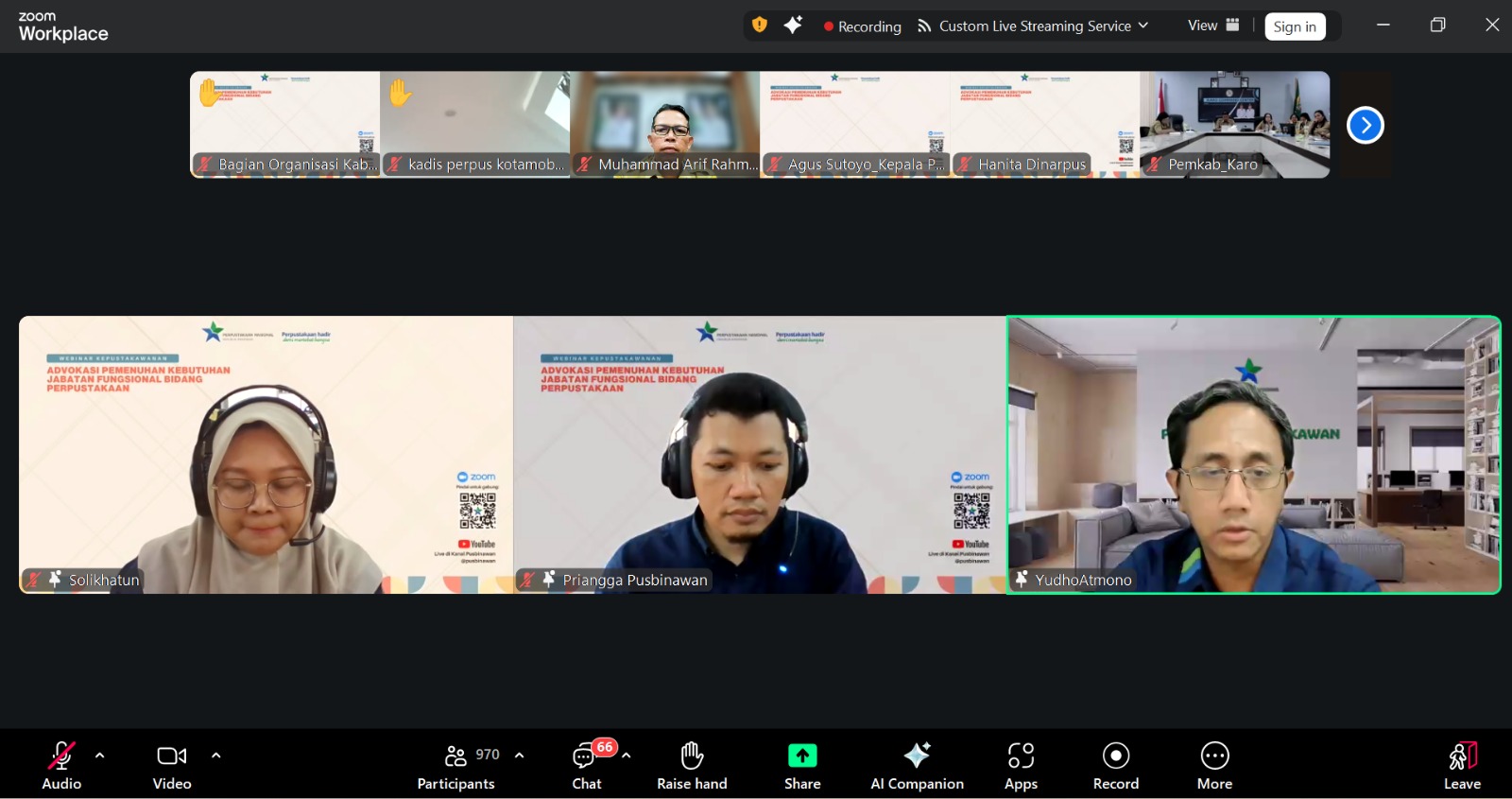Click Solikhatun's video tile
Viewport: 1512px width, 799px height.
click(266, 455)
